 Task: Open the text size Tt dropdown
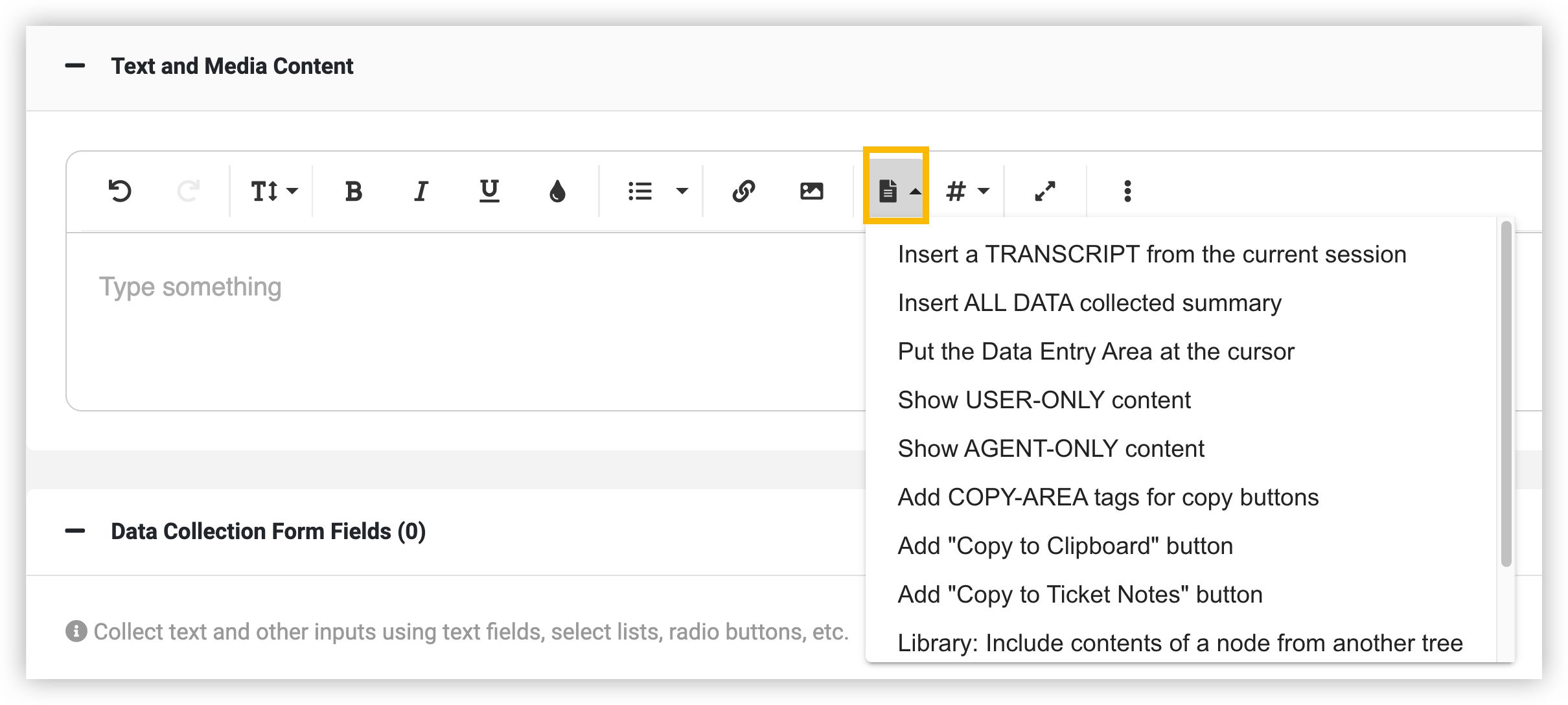[272, 191]
